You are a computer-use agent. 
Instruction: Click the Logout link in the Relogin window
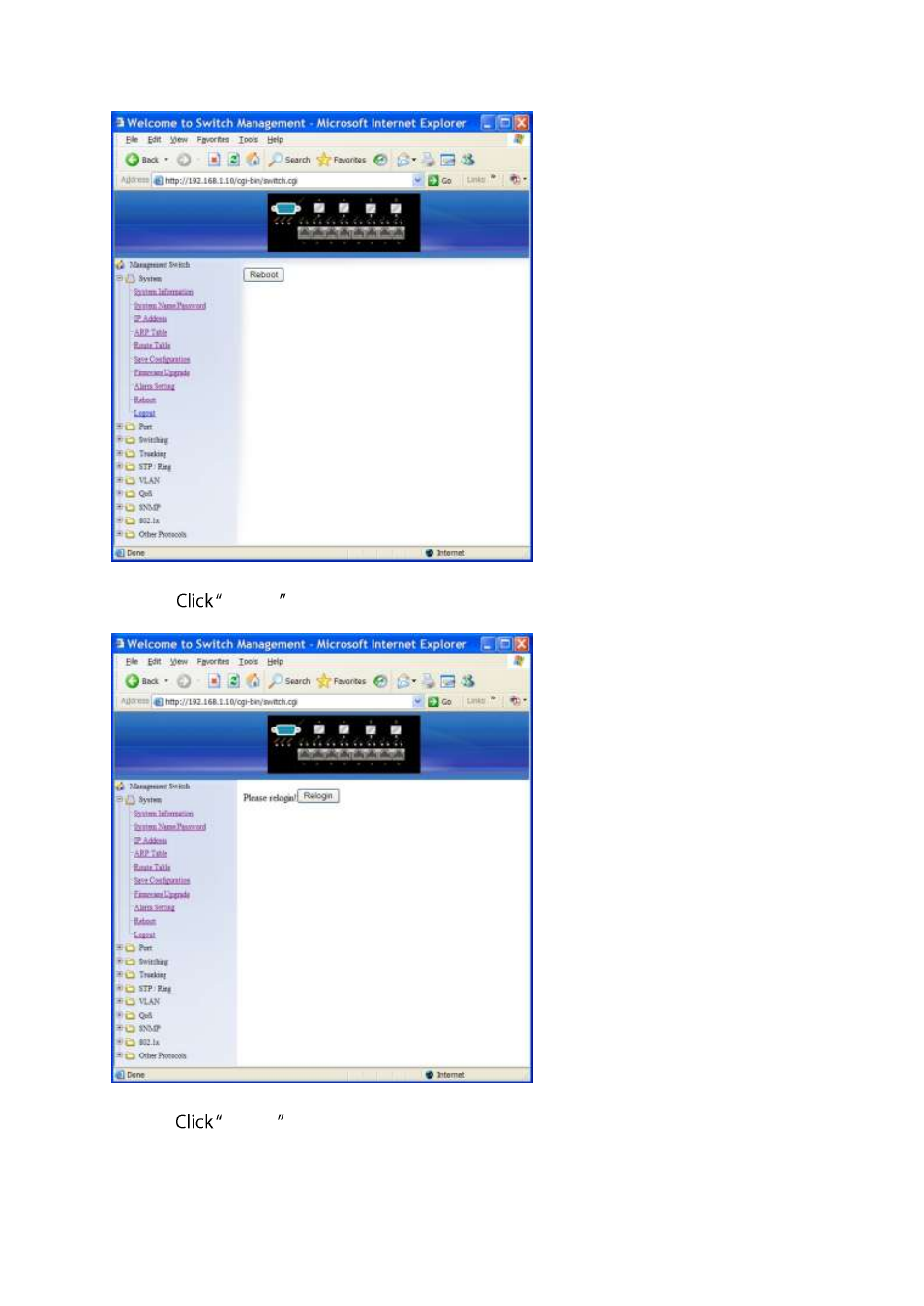(x=144, y=935)
